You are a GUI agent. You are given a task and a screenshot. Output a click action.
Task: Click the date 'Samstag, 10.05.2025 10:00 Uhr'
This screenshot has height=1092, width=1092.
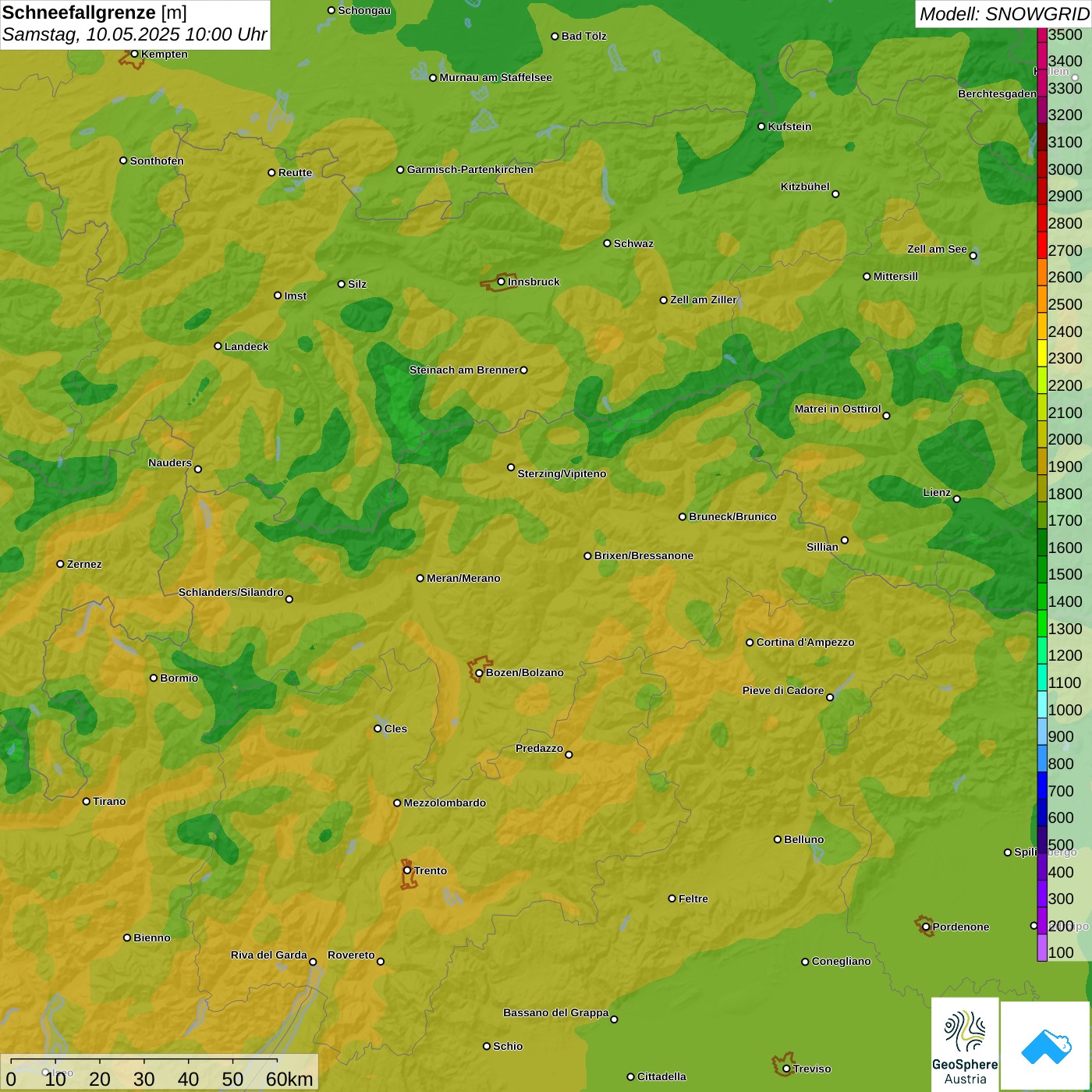[134, 35]
